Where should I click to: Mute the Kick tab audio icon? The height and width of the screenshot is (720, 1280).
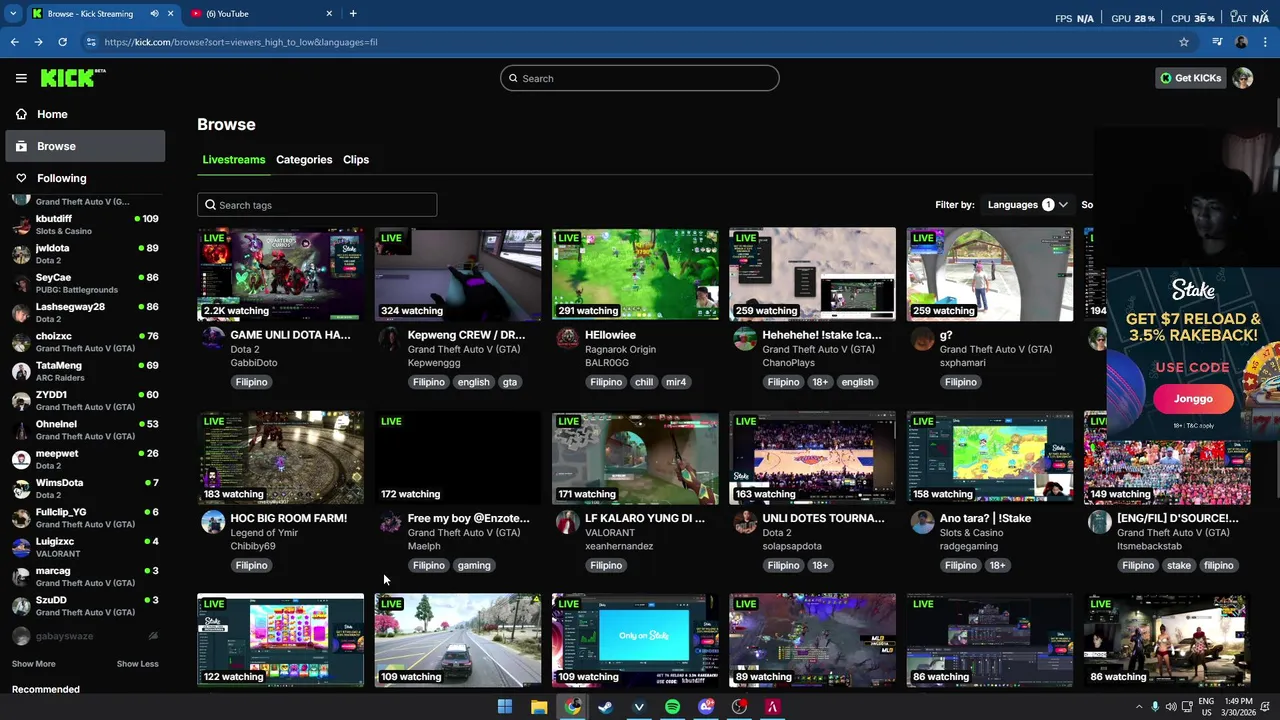click(154, 13)
